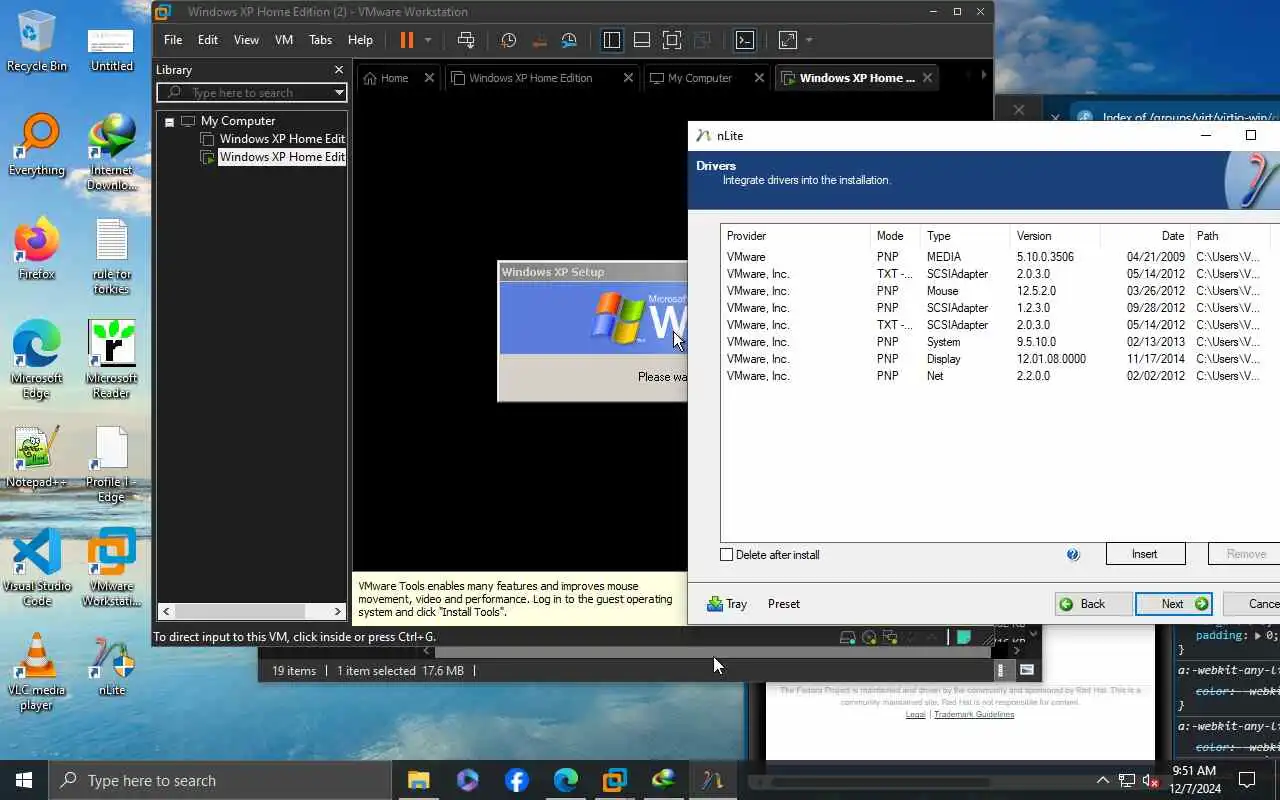Sort drivers by the Type column header
The image size is (1280, 800).
[965, 236]
